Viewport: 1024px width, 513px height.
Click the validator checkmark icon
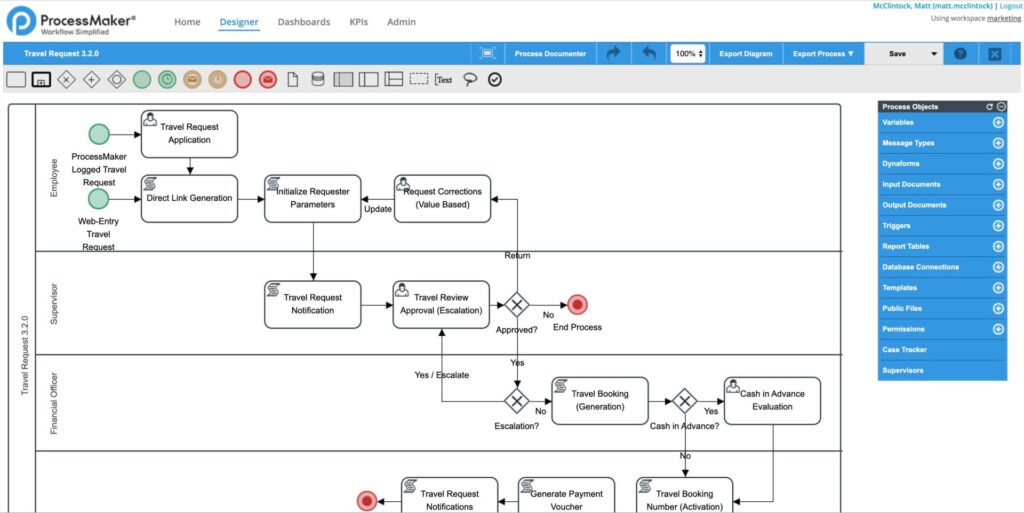[x=494, y=80]
